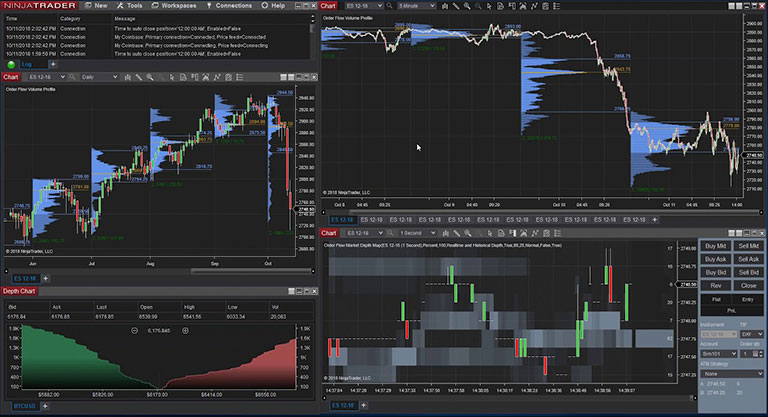This screenshot has width=768, height=417.
Task: Click zoom in icon on Daily chart
Action: (x=150, y=77)
